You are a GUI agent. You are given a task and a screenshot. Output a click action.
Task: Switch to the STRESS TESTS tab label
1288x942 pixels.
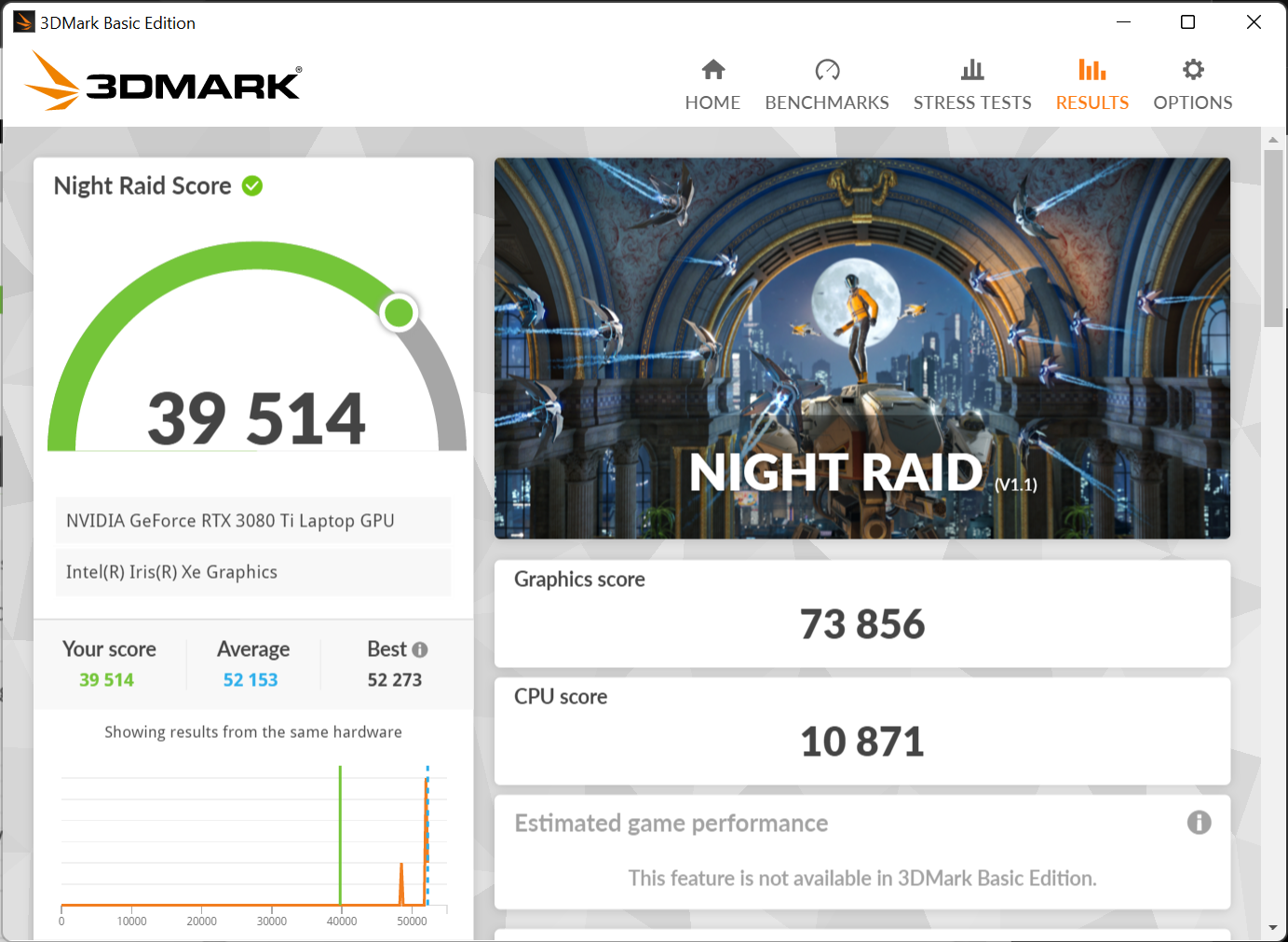click(x=972, y=102)
